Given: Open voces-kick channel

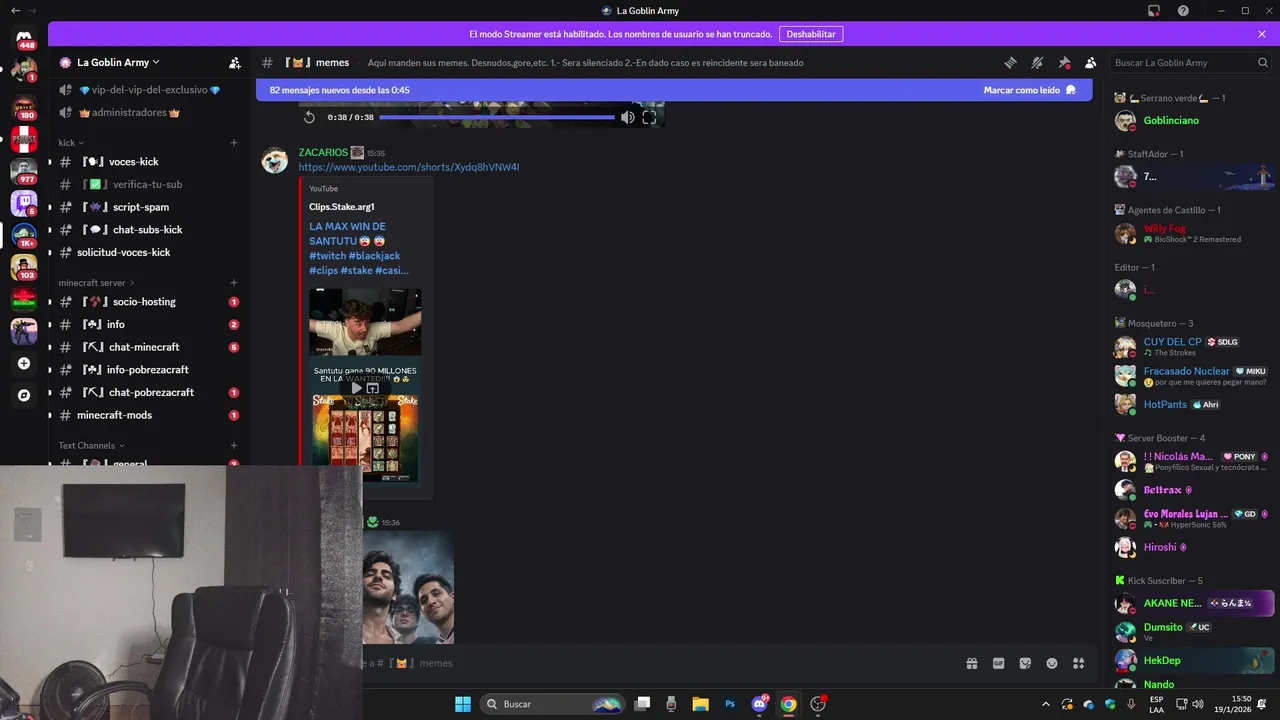Looking at the screenshot, I should click(x=133, y=162).
